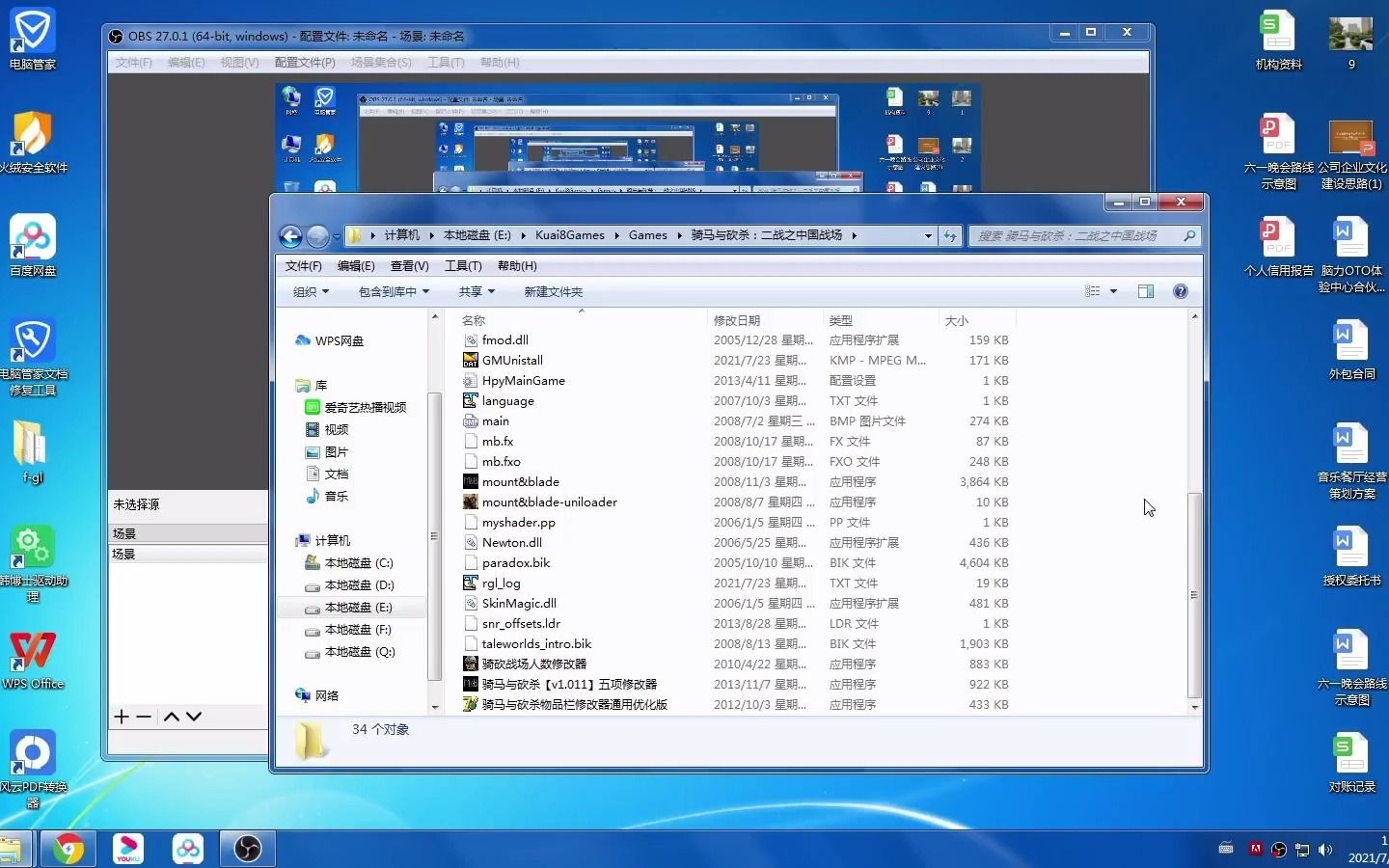The image size is (1389, 868).
Task: Select the rgl_log text file icon
Action: click(471, 583)
